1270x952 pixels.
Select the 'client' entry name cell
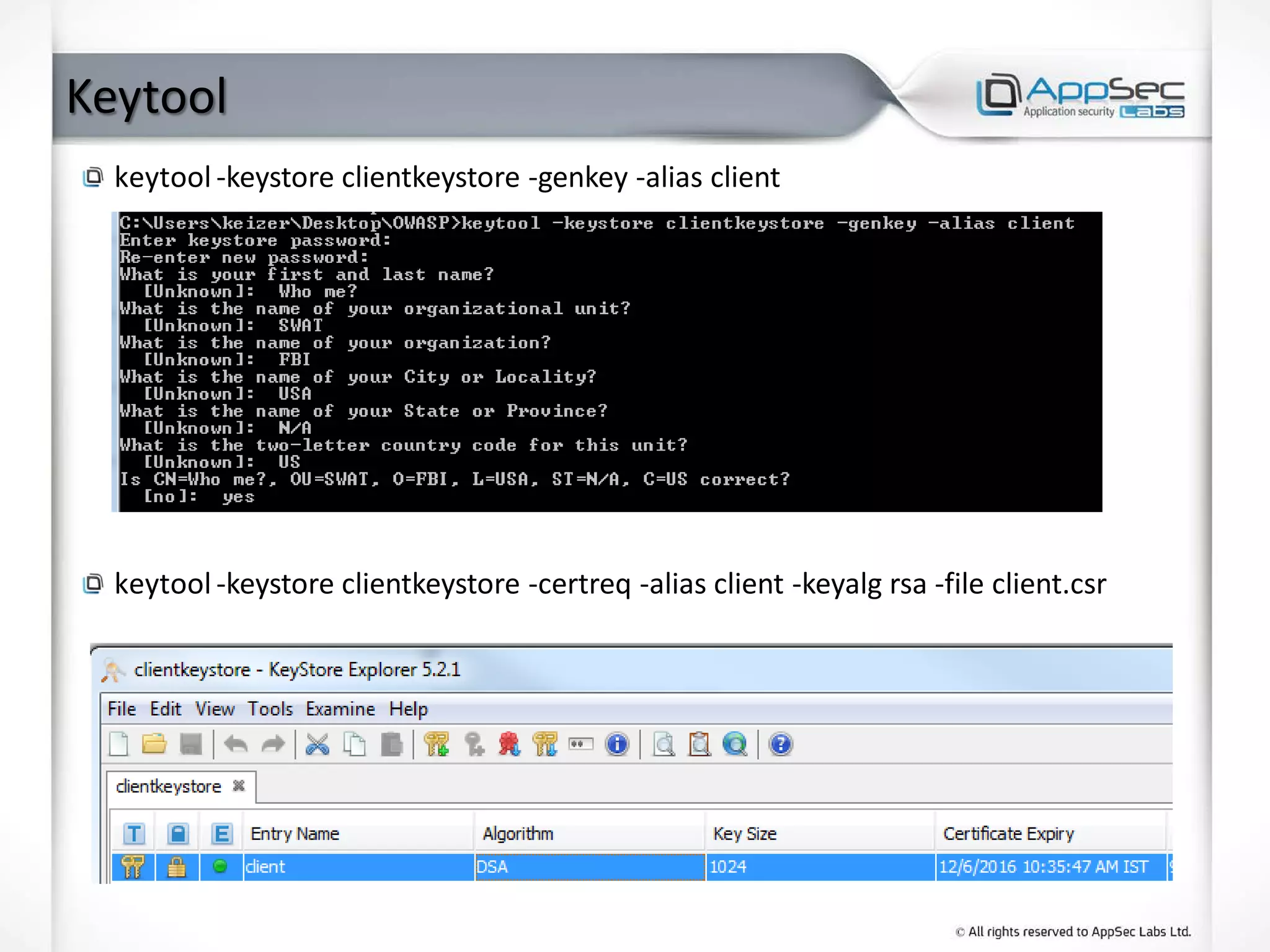point(358,866)
